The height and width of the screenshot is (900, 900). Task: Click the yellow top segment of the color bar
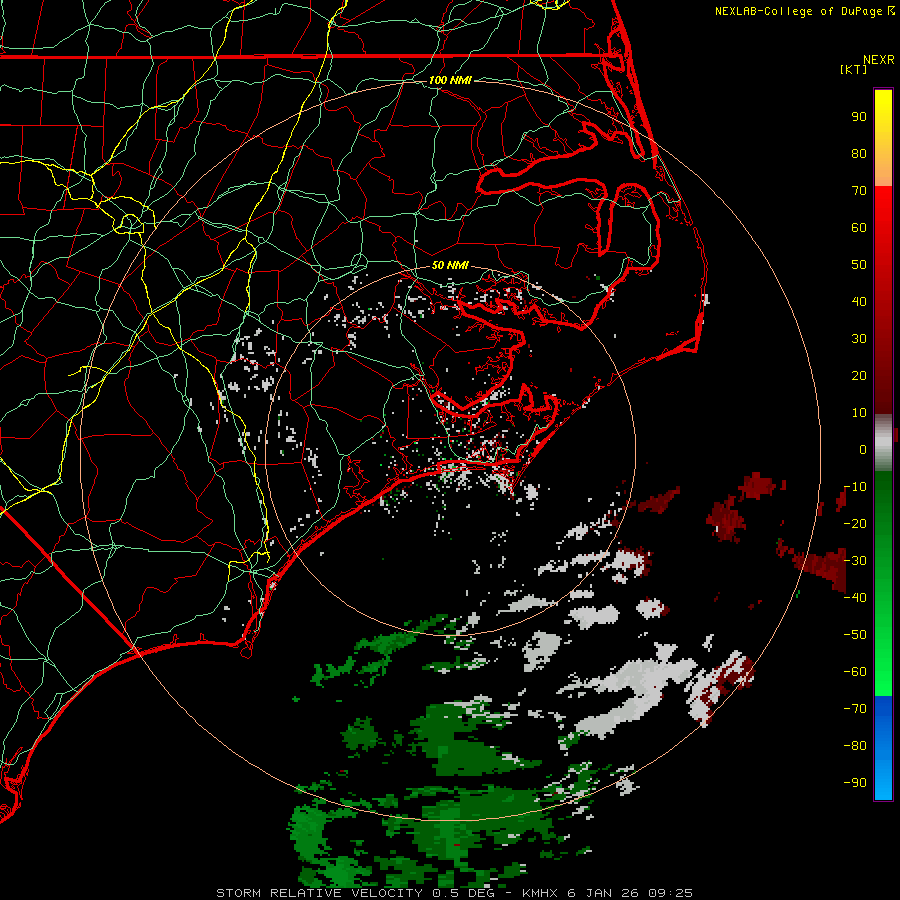coord(883,138)
